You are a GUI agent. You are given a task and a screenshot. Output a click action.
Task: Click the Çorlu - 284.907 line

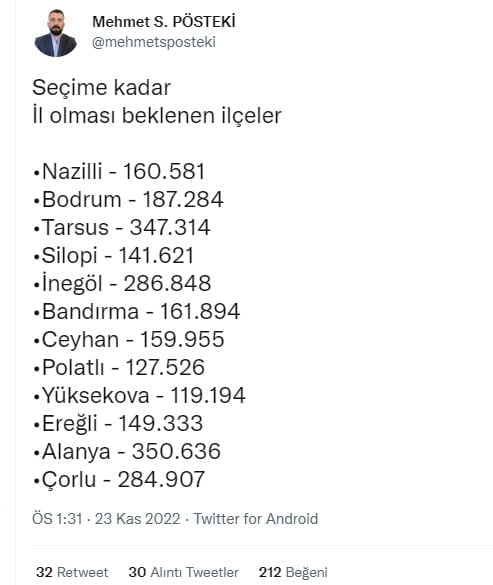[119, 480]
